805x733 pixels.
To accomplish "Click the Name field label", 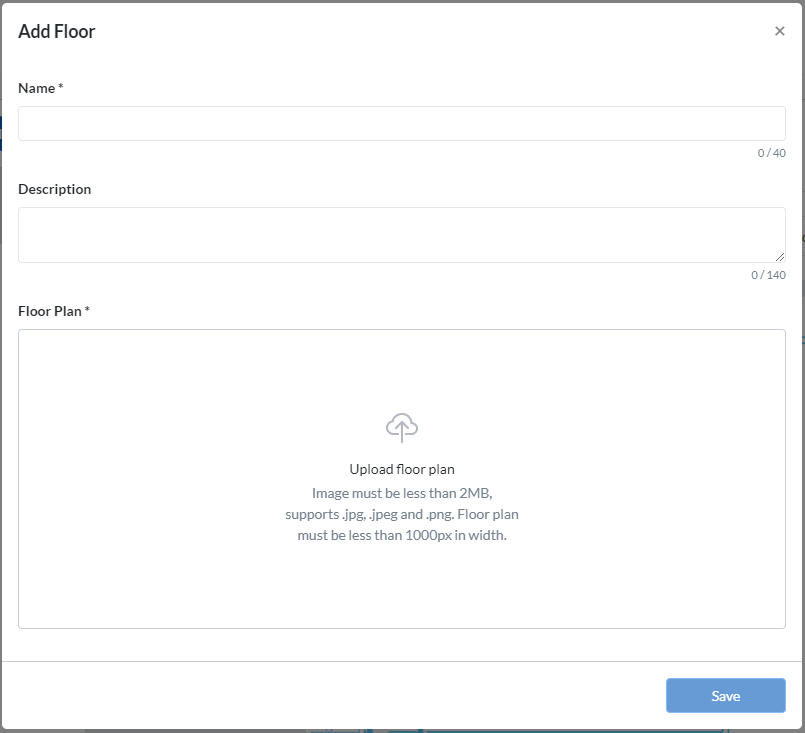I will point(36,88).
